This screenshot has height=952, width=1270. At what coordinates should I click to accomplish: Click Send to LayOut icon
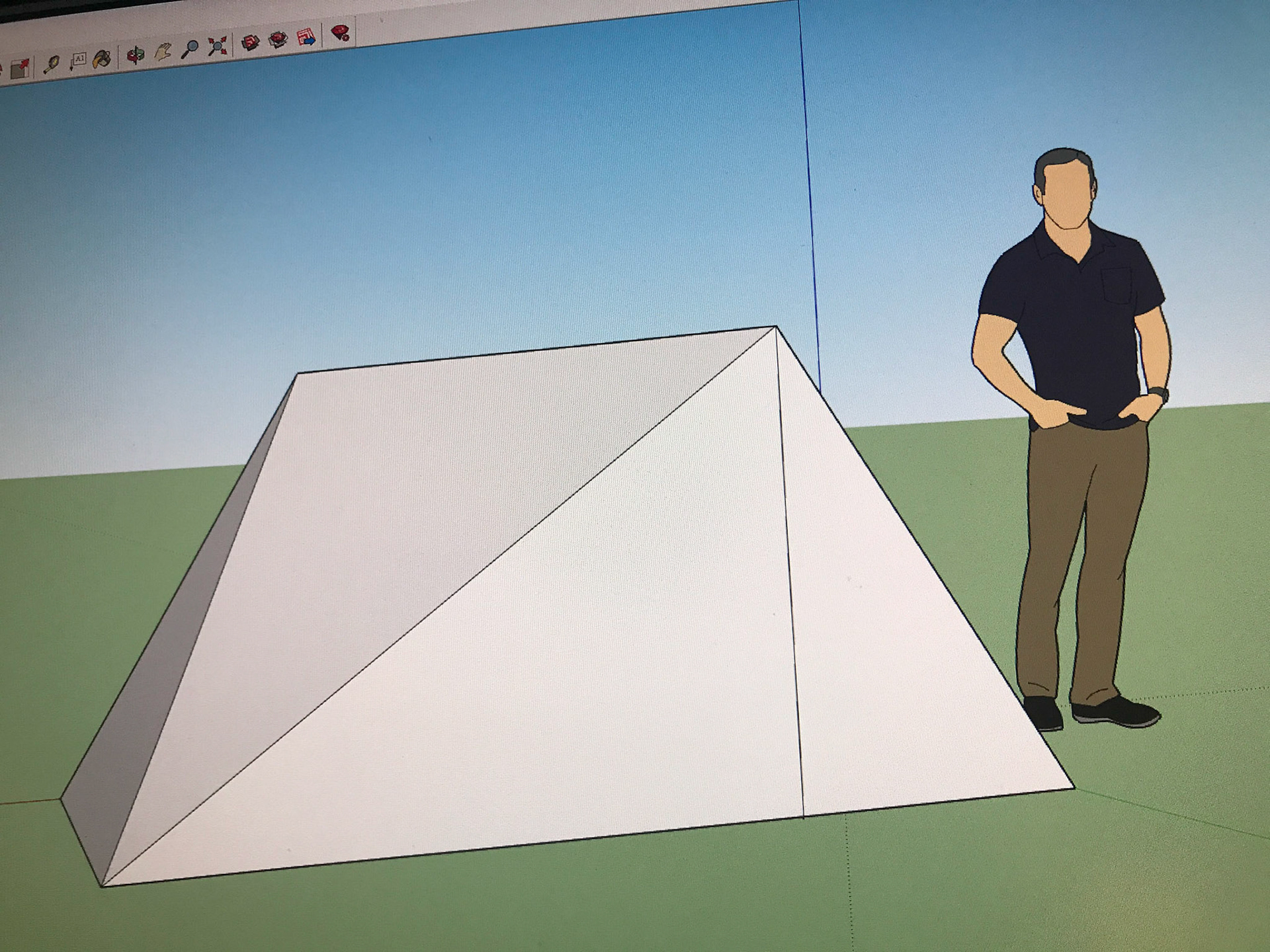(x=306, y=36)
